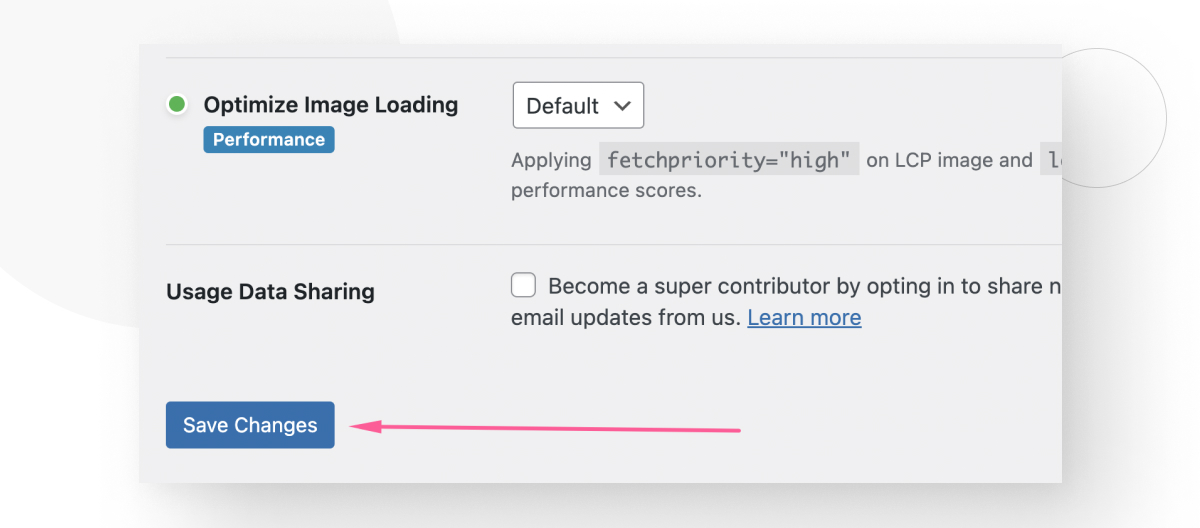Open the Optimize Image Loading dropdown
Screen dimensions: 1200x528
(x=578, y=105)
